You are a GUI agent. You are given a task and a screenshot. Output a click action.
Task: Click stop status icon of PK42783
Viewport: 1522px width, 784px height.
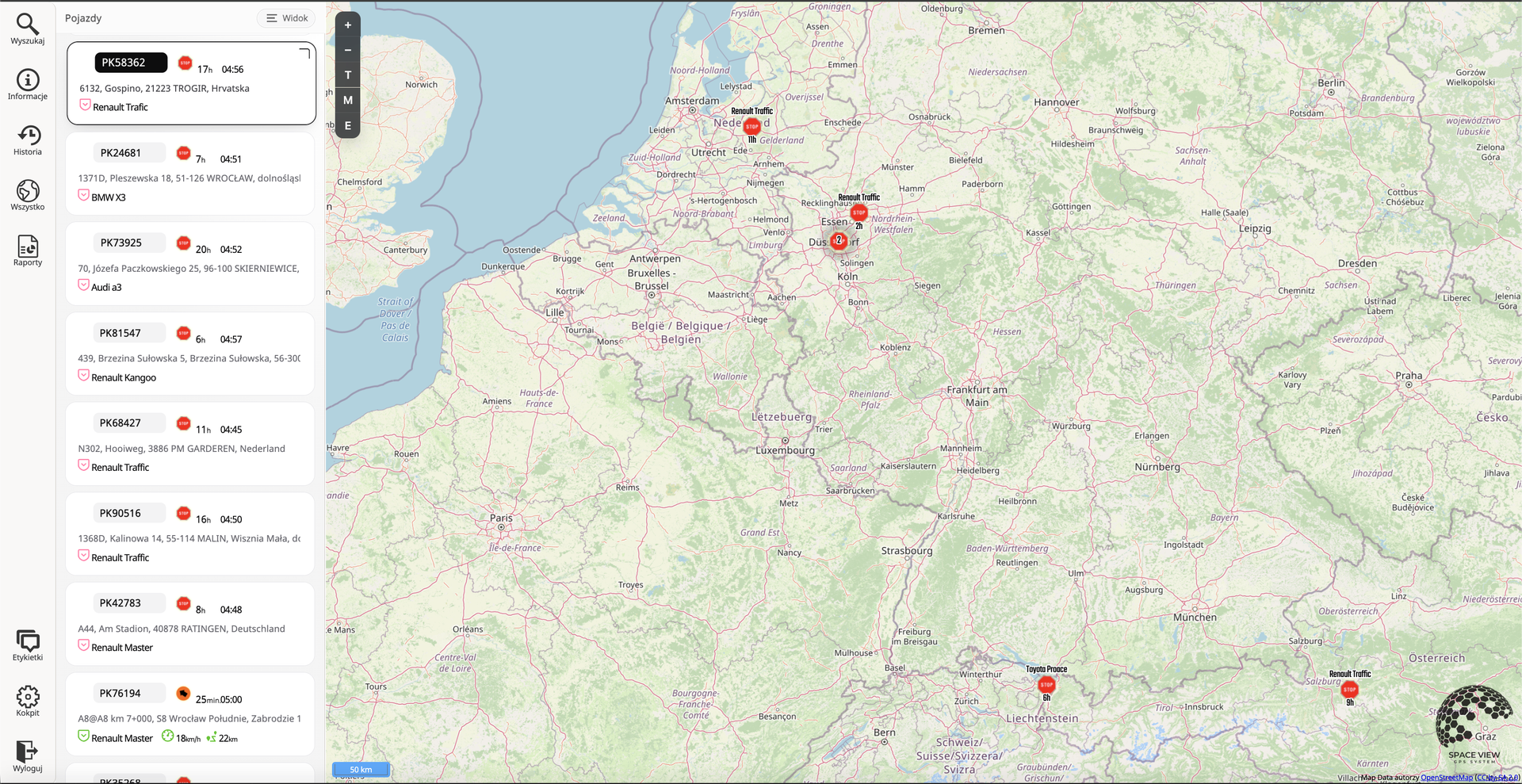click(x=184, y=603)
